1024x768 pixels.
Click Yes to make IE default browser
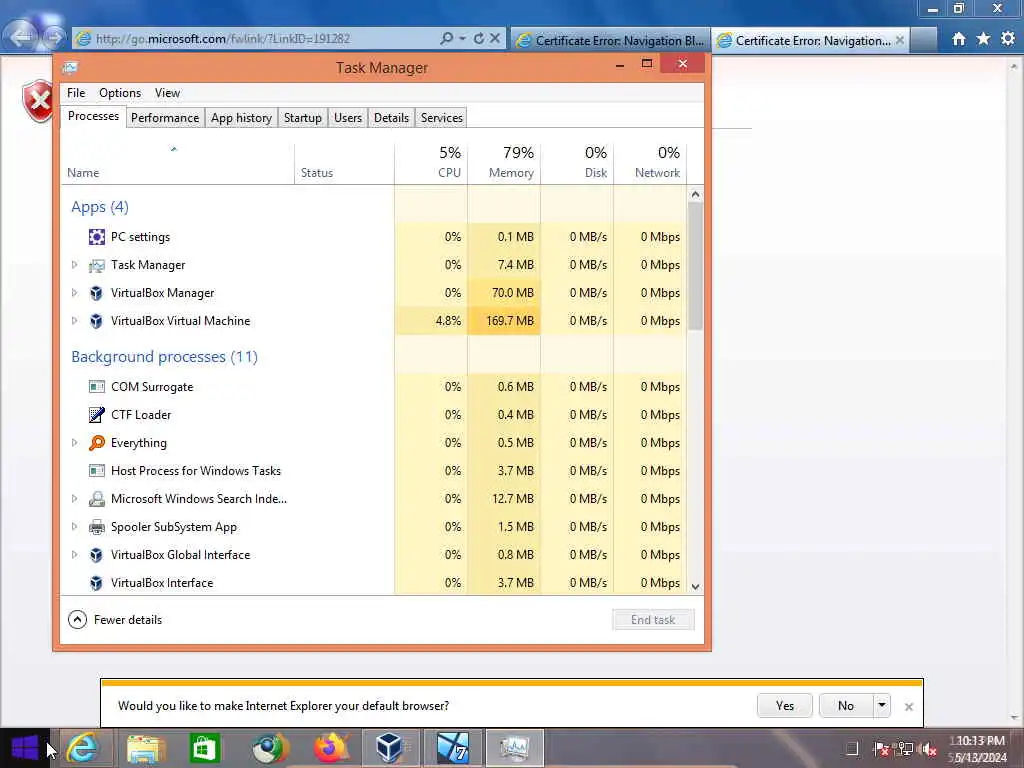pos(784,705)
